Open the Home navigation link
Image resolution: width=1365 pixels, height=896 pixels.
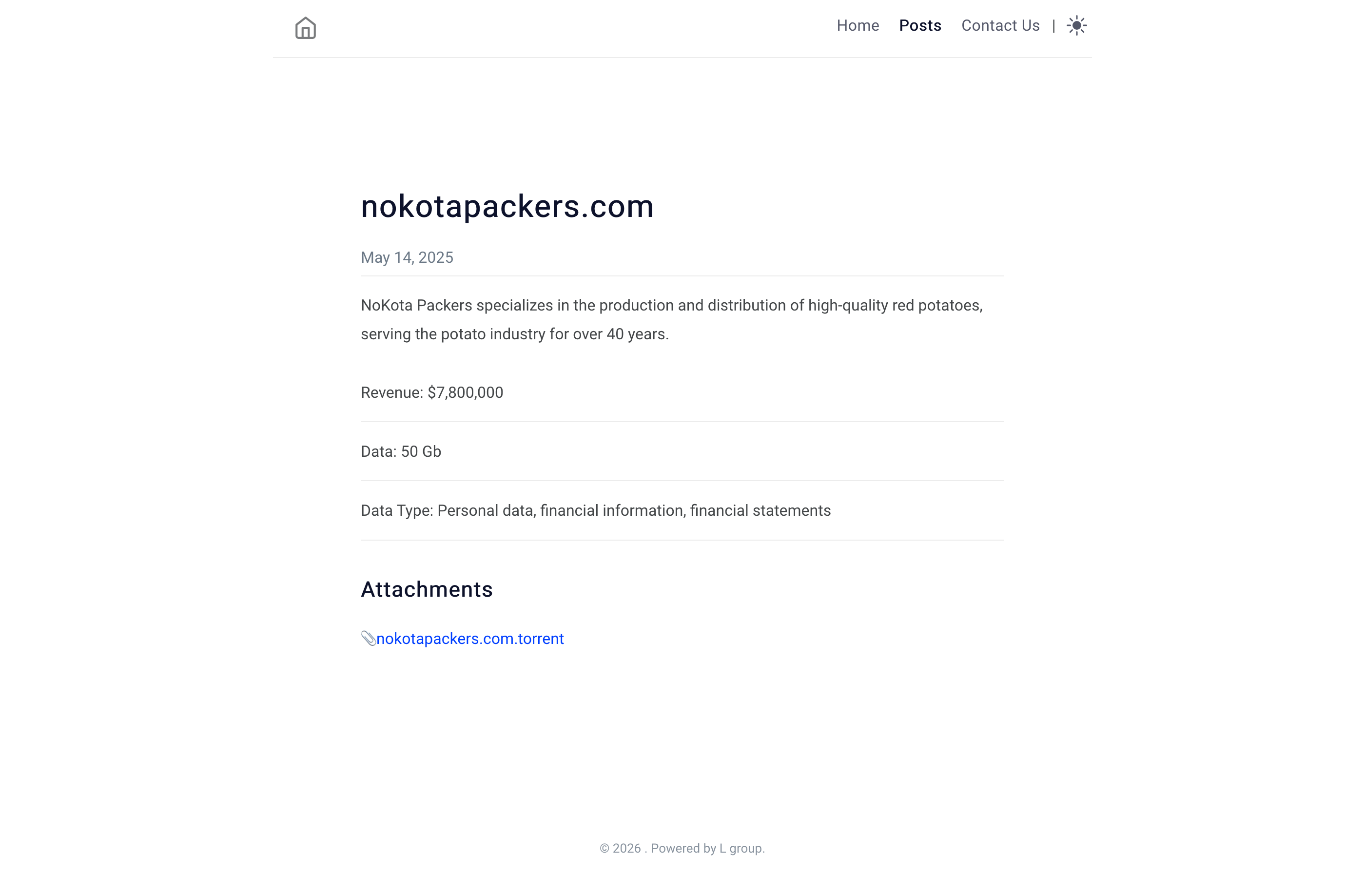(x=858, y=25)
